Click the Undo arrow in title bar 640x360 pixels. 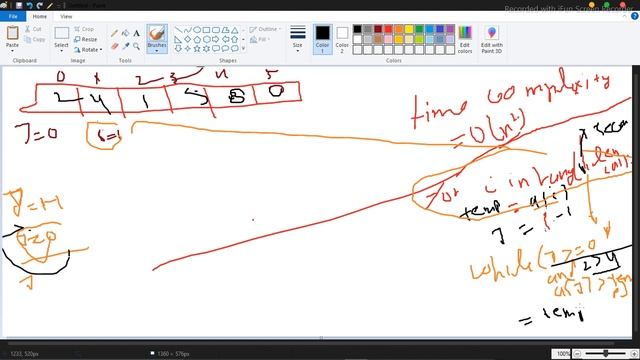tap(29, 5)
